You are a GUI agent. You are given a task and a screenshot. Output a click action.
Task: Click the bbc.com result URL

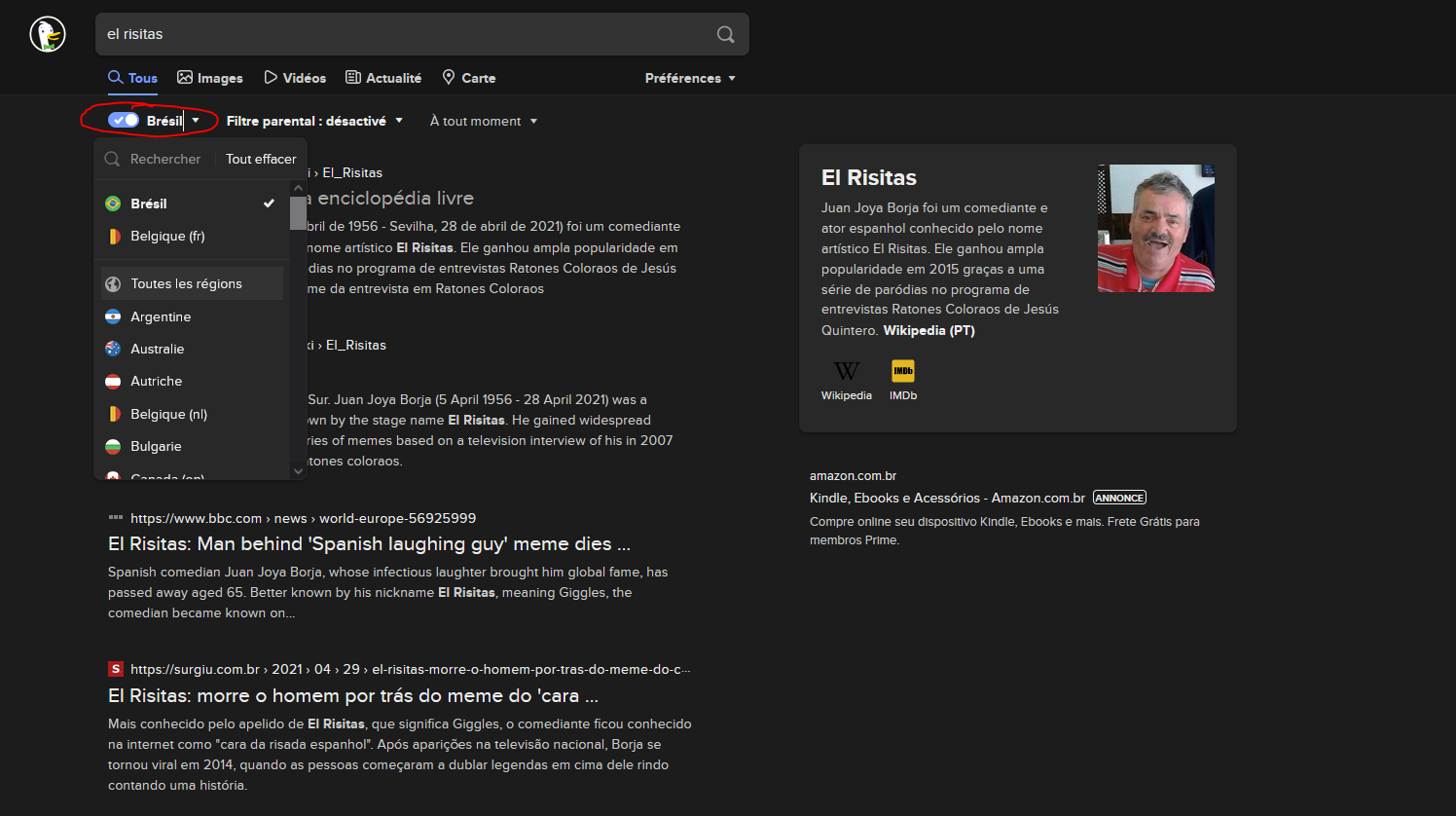pos(303,518)
